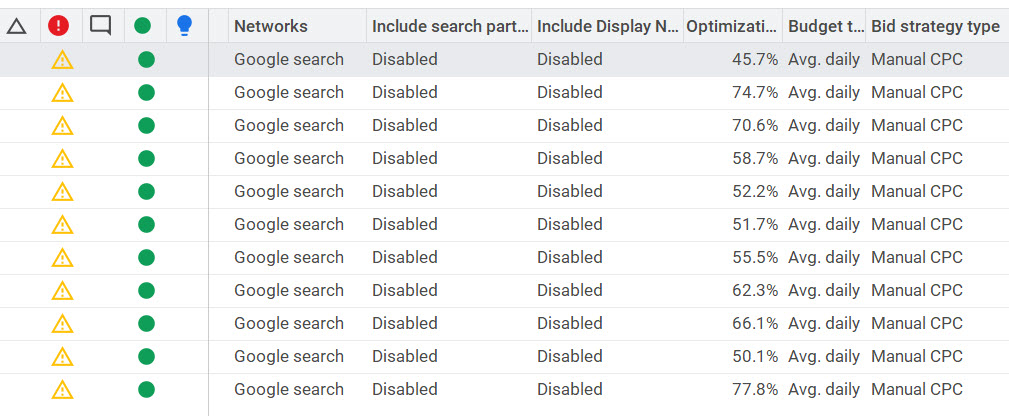This screenshot has width=1009, height=416.
Task: Click the warning icon in the 62.3% row
Action: (x=62, y=291)
